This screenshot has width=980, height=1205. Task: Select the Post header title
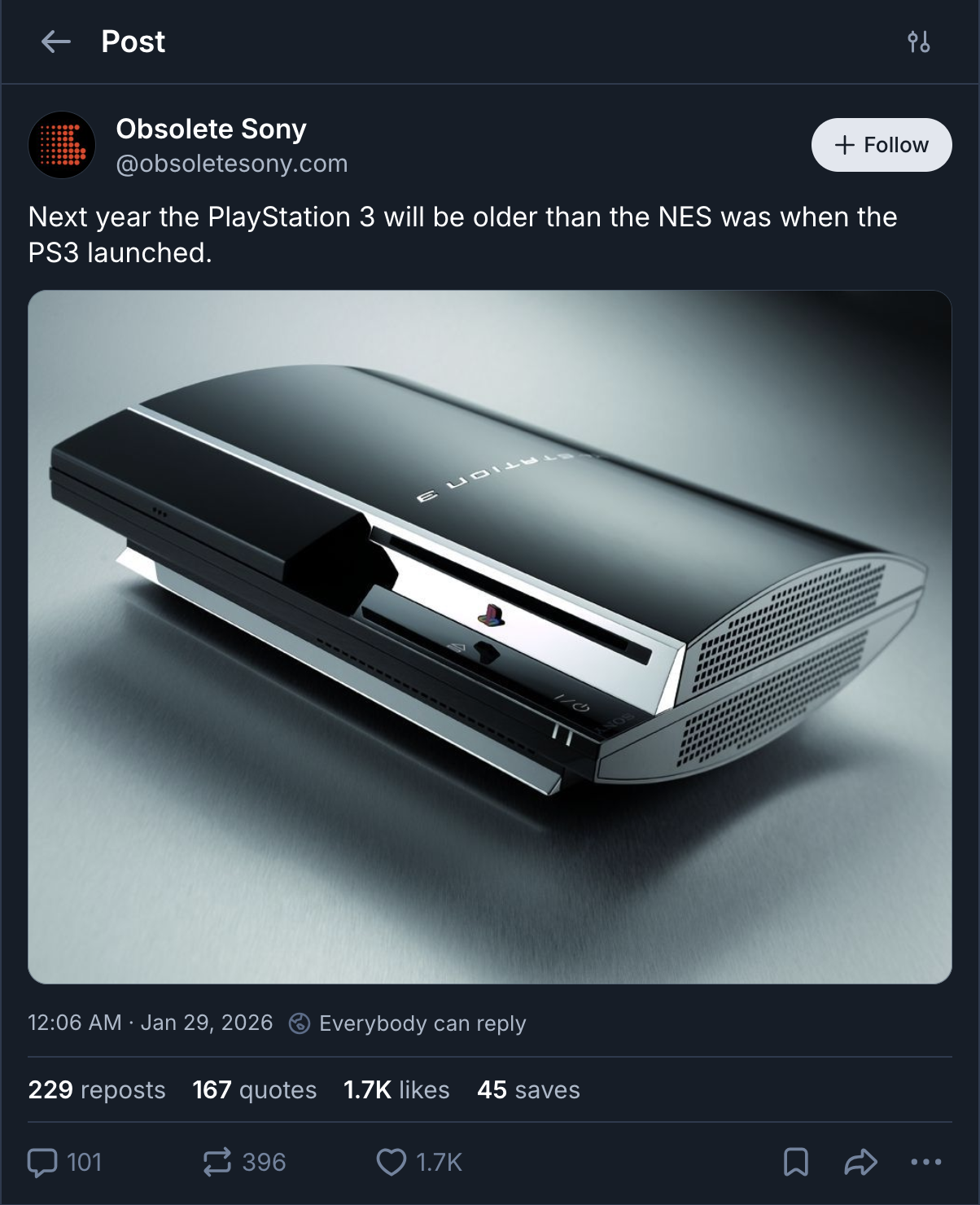tap(133, 42)
